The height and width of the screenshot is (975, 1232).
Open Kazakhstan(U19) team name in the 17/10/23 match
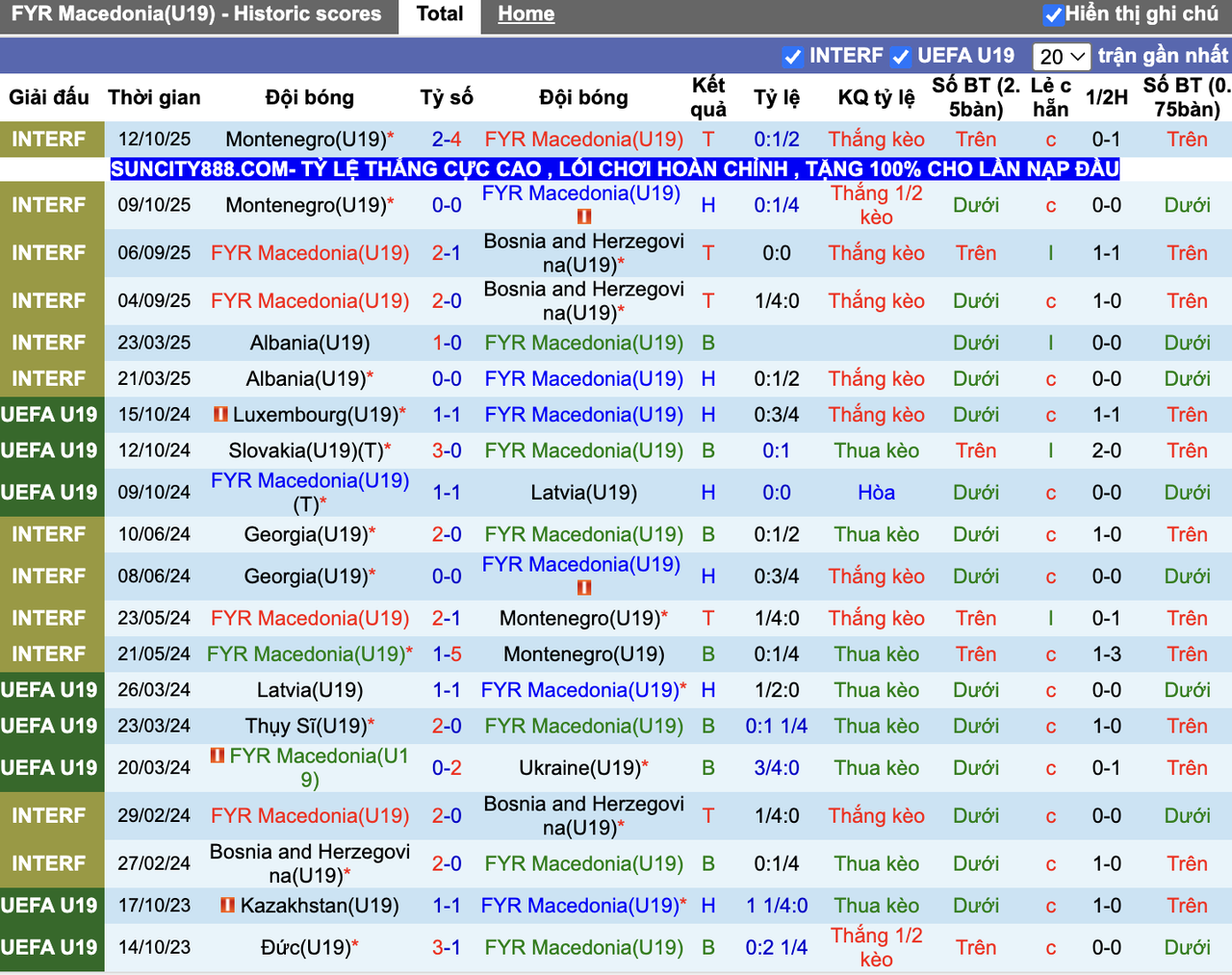pyautogui.click(x=320, y=906)
